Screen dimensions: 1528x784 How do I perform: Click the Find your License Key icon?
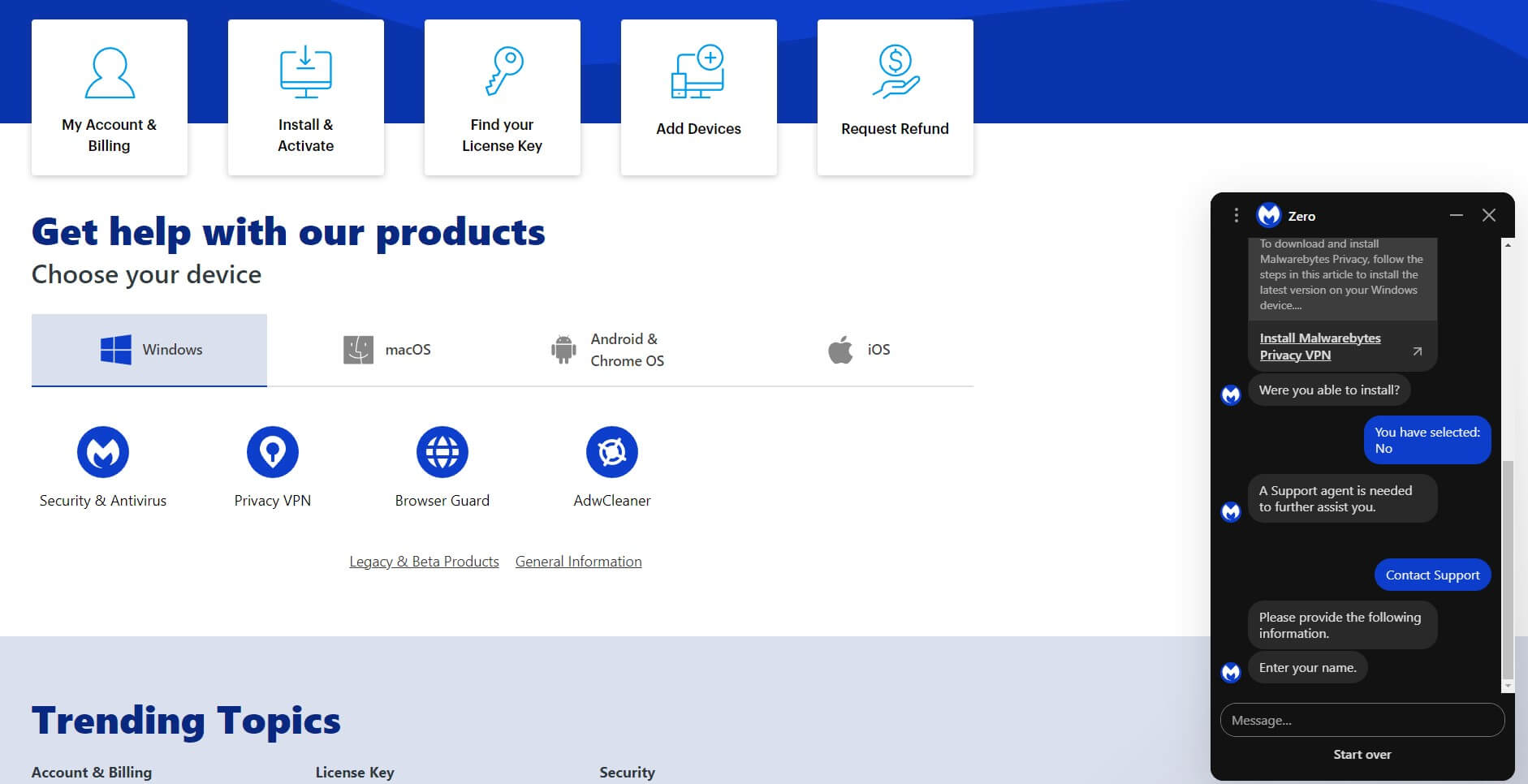503,71
